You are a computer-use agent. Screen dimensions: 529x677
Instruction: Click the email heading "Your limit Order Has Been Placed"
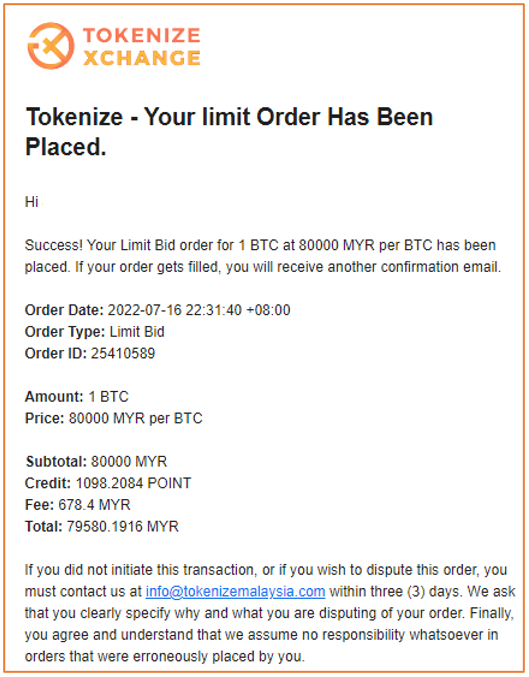coord(229,132)
